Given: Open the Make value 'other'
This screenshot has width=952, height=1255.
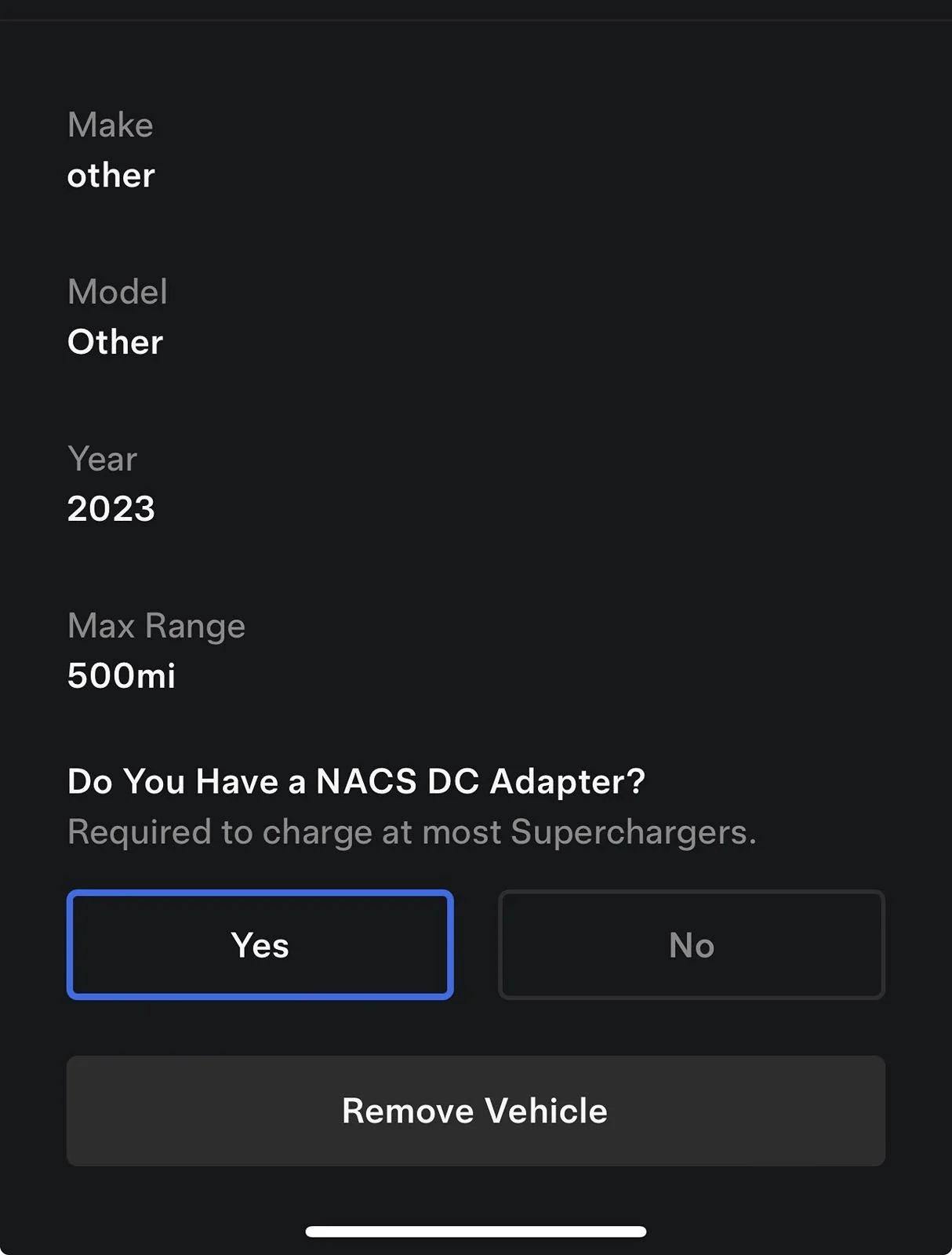Looking at the screenshot, I should click(x=111, y=175).
